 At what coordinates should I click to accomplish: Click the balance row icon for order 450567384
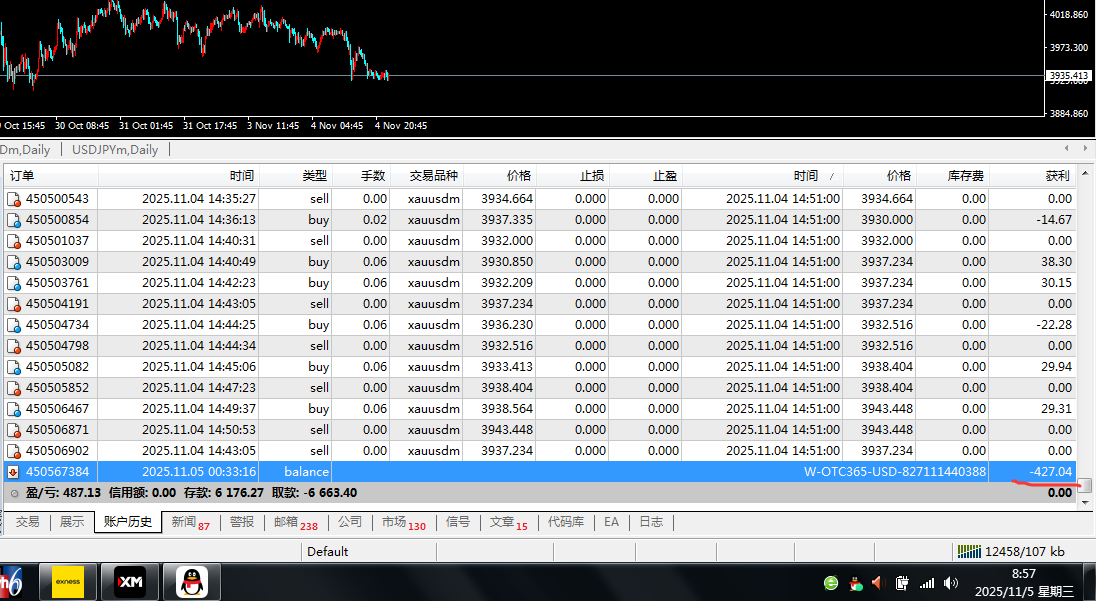pos(13,472)
